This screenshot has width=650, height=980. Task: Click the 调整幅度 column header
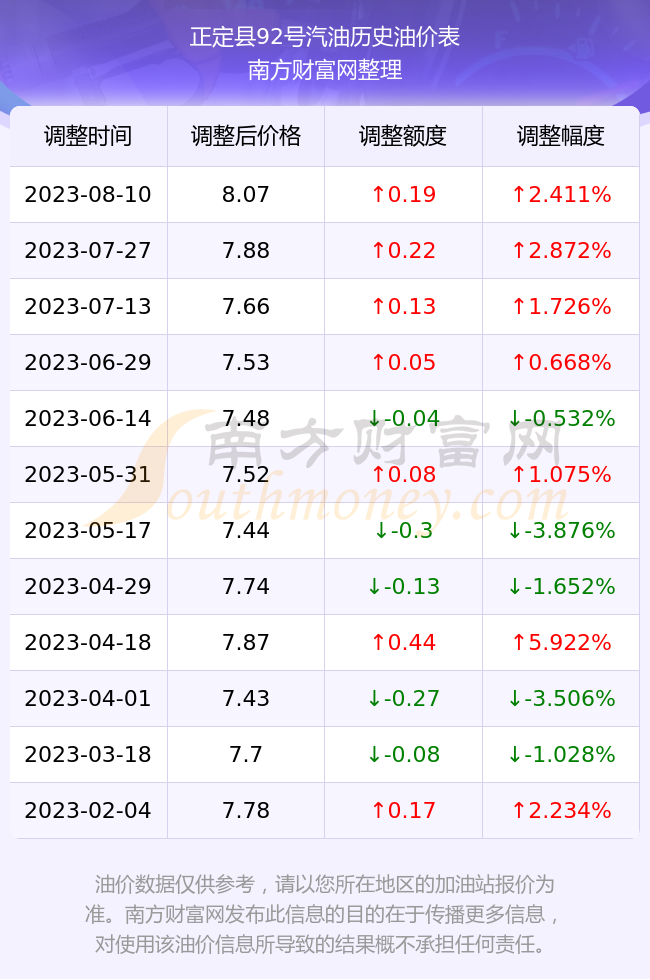point(561,136)
